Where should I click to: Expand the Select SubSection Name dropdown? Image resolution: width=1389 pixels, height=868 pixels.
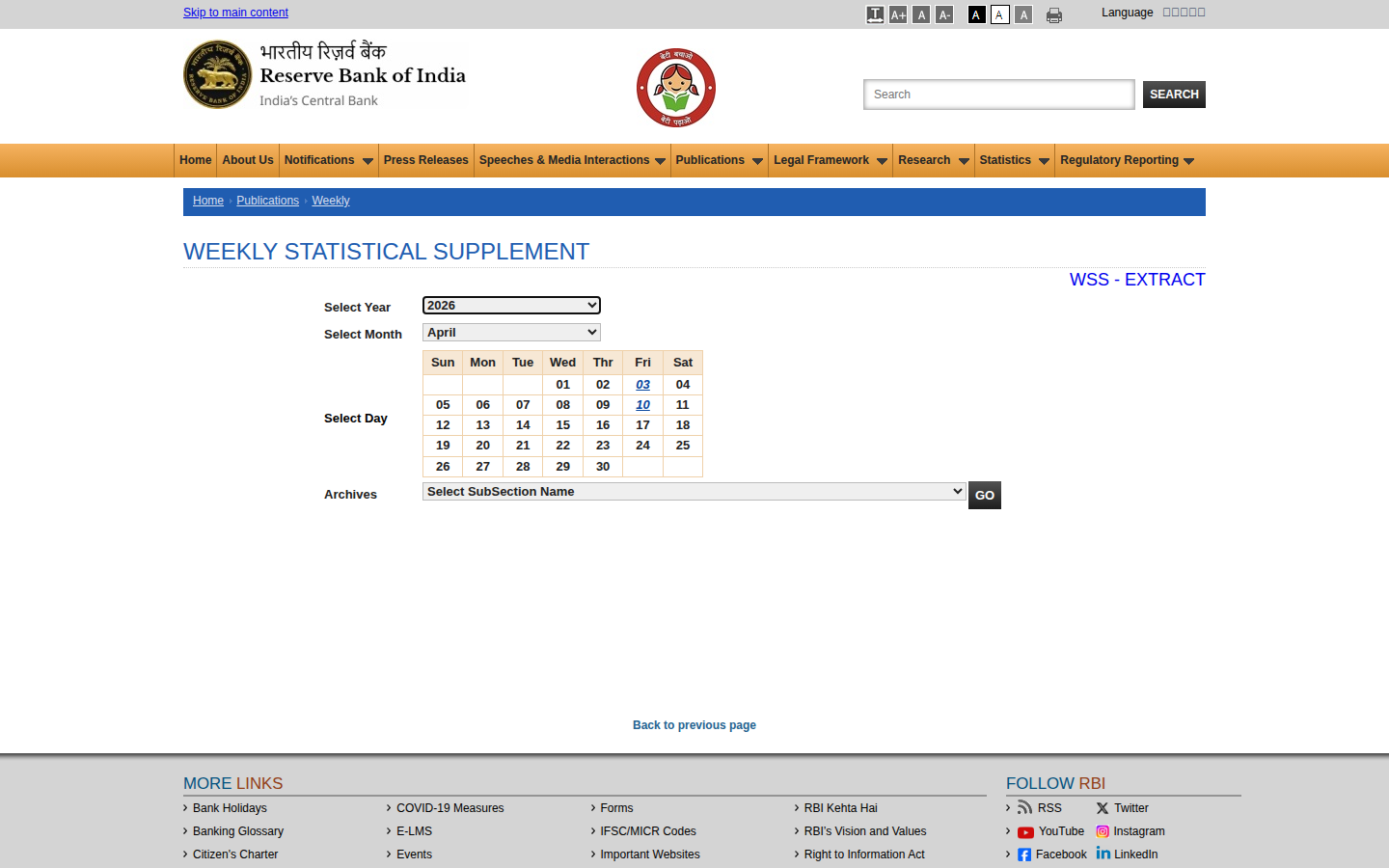(694, 492)
